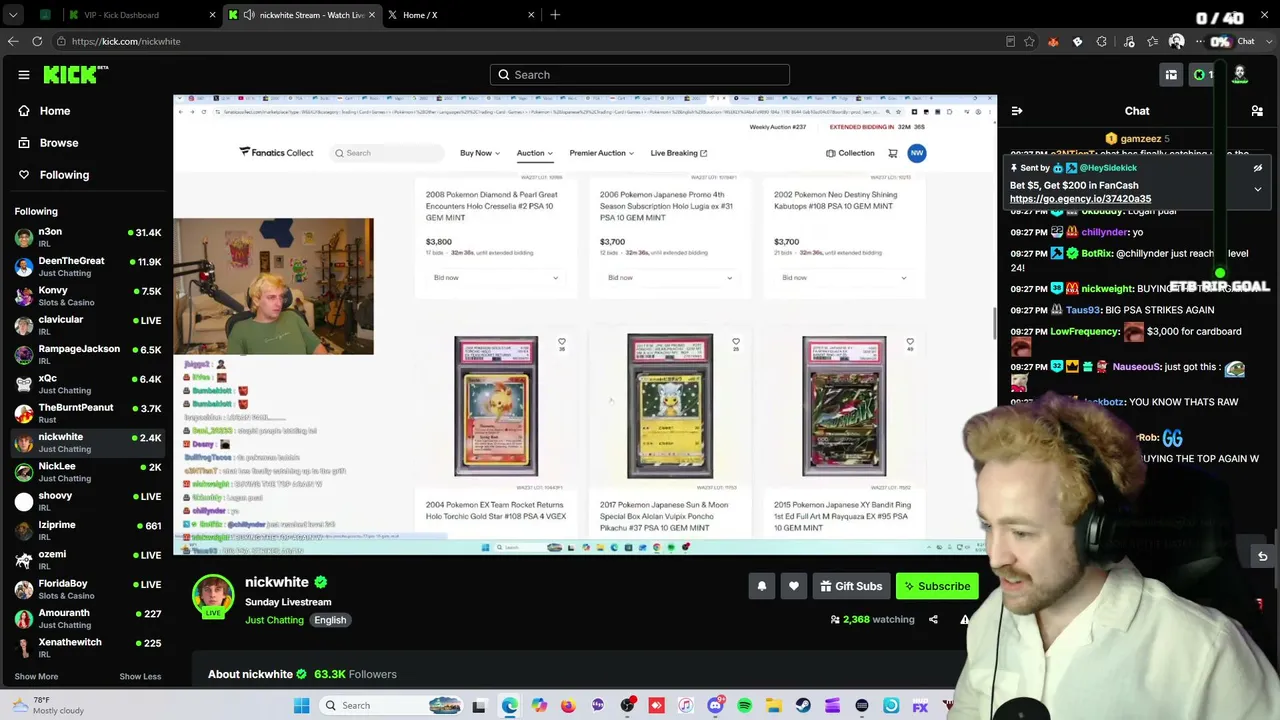
Task: Favorite the Torchic Gold Star card
Action: [x=562, y=342]
